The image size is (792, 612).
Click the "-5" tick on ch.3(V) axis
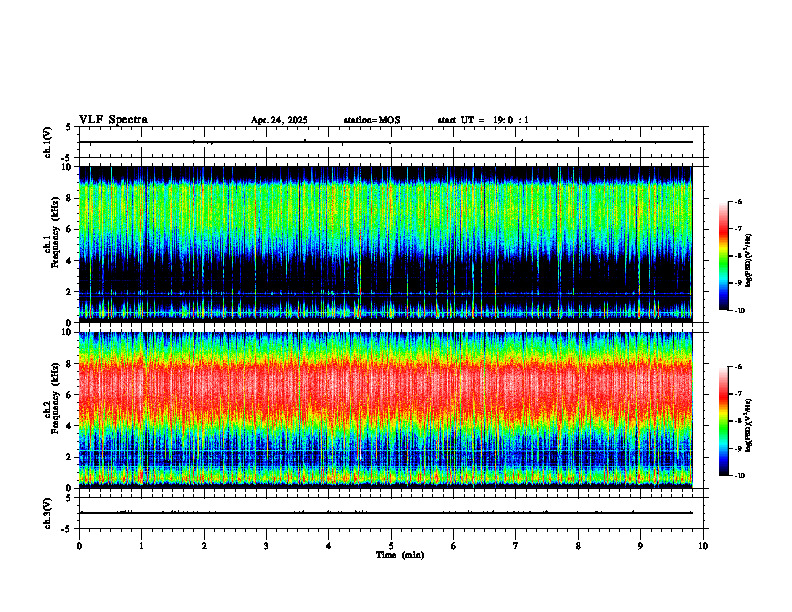[x=67, y=529]
